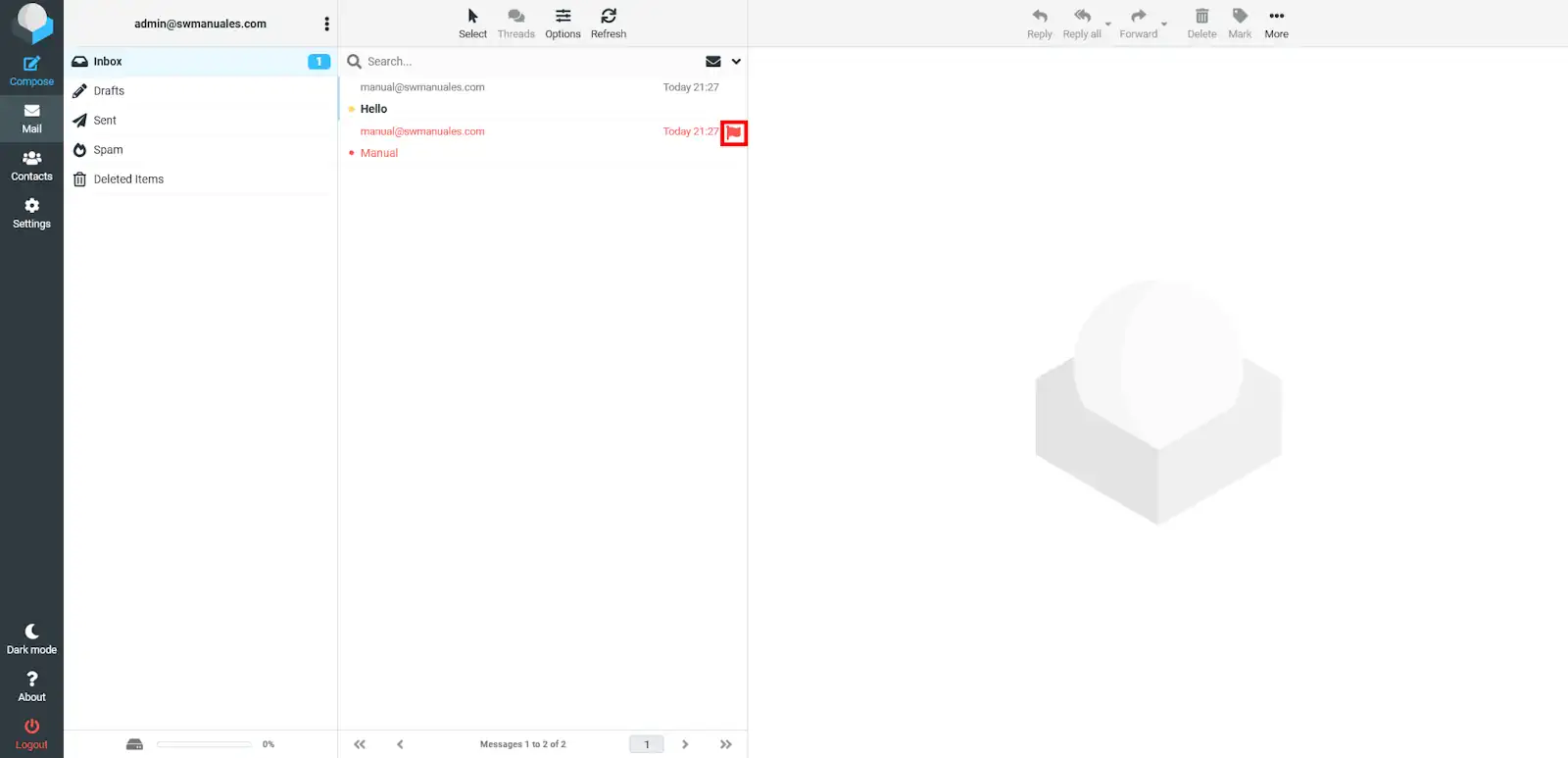Open account actions three-dot menu

(x=326, y=24)
